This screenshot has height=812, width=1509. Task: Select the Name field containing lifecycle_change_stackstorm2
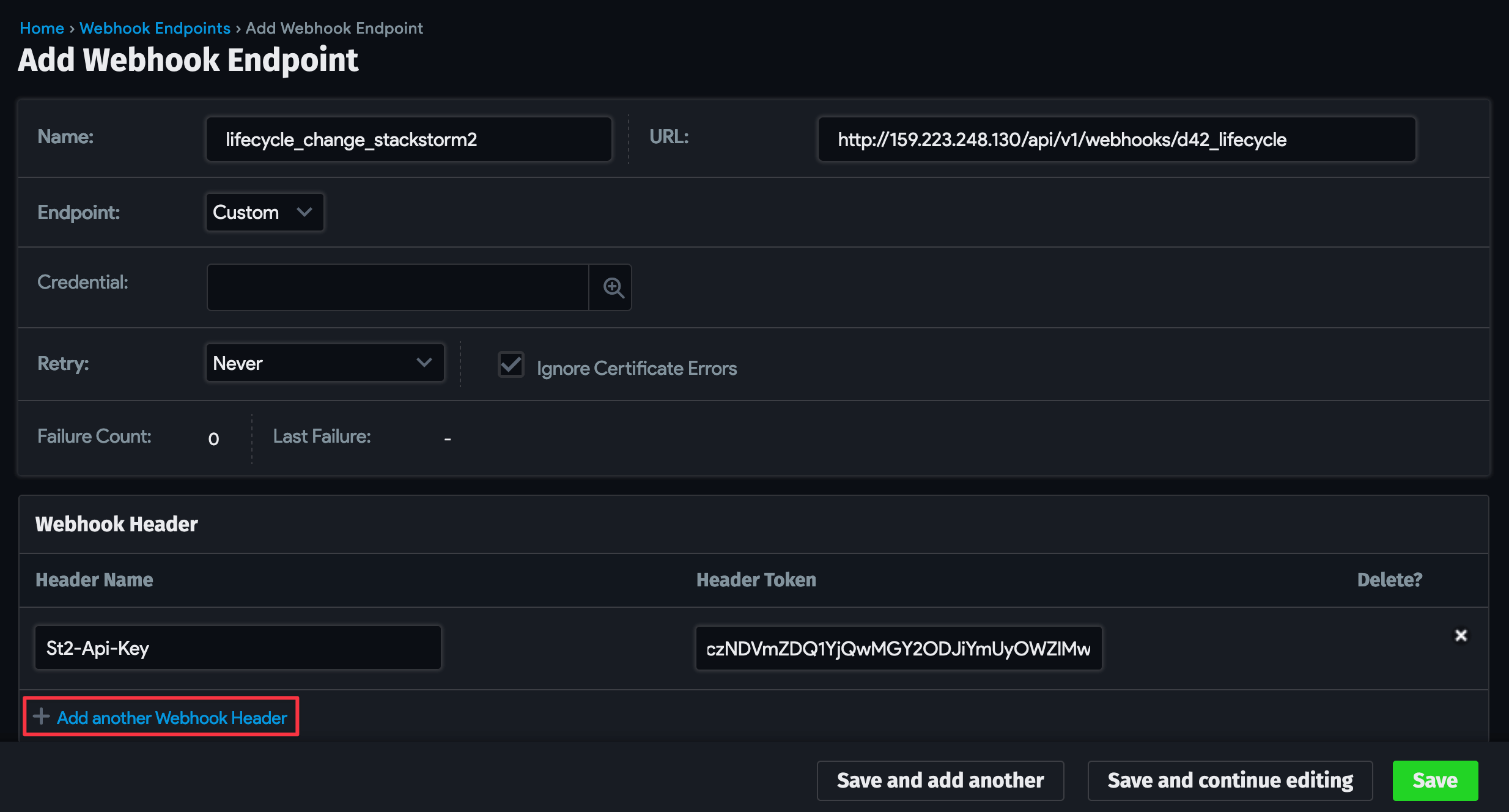pyautogui.click(x=408, y=139)
